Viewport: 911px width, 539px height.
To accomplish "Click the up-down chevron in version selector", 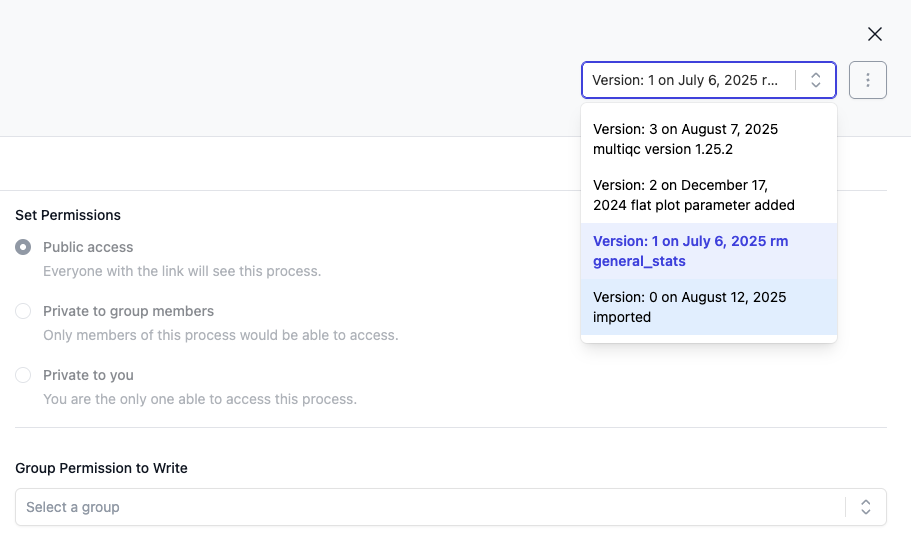I will (816, 80).
